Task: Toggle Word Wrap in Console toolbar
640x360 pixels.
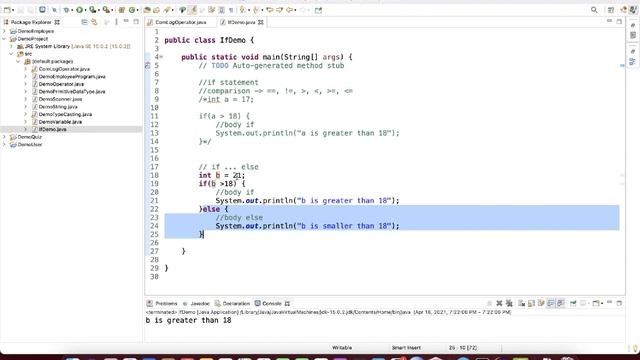Action: [541, 303]
